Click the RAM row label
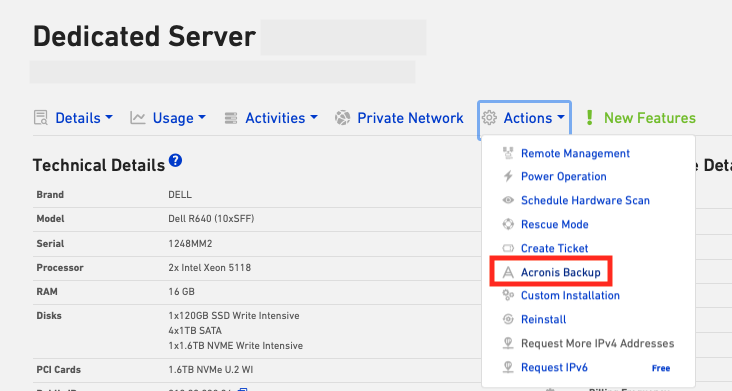The height and width of the screenshot is (391, 732). click(x=47, y=292)
